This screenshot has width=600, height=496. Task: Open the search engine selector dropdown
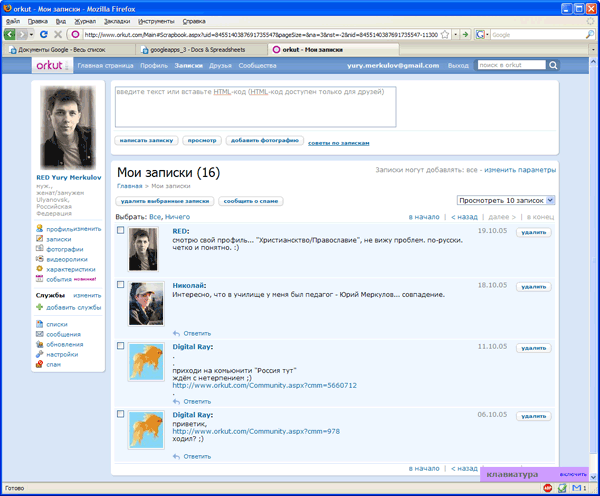(487, 35)
